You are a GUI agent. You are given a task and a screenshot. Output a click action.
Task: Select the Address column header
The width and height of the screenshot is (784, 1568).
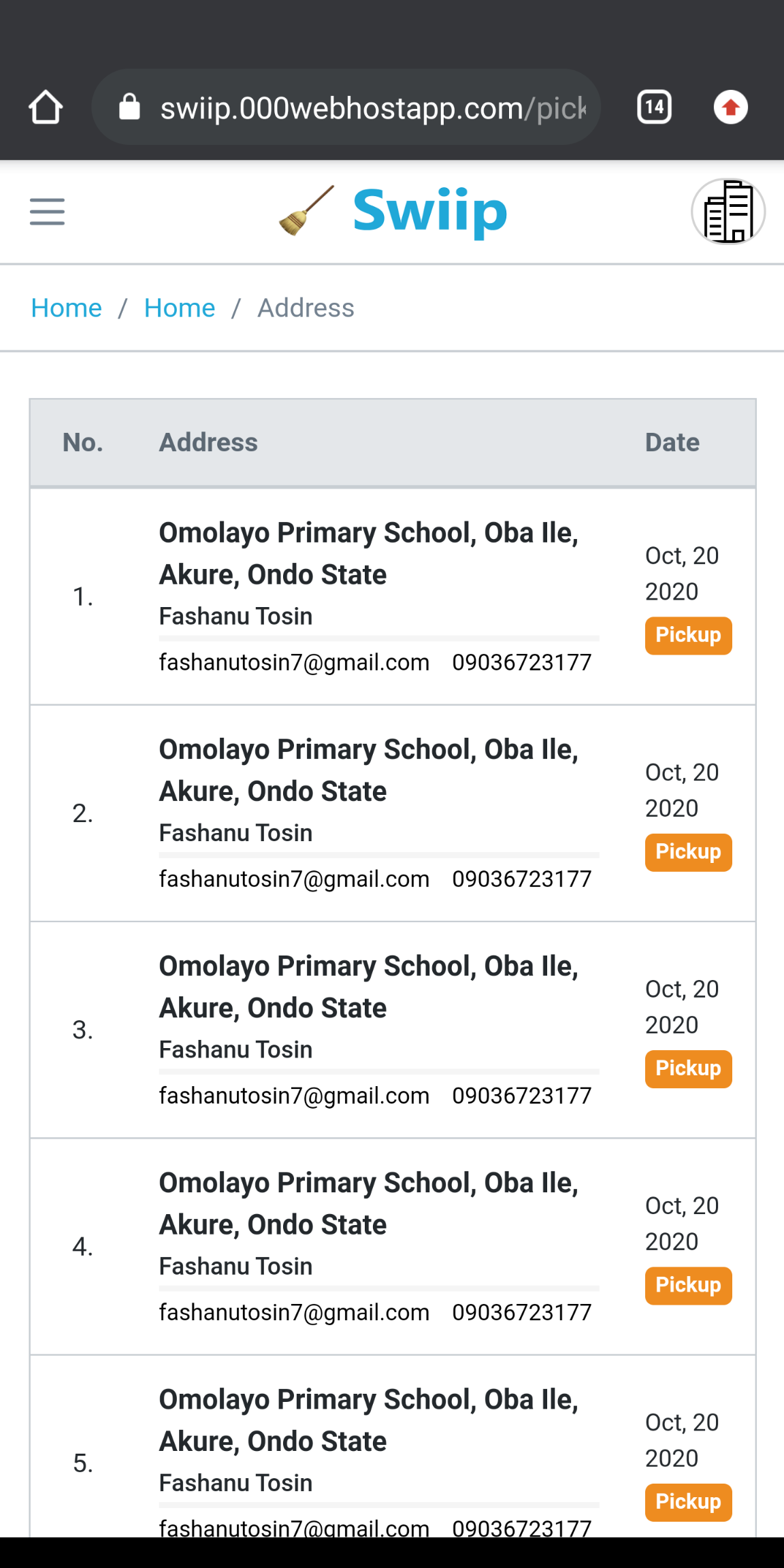(x=208, y=443)
